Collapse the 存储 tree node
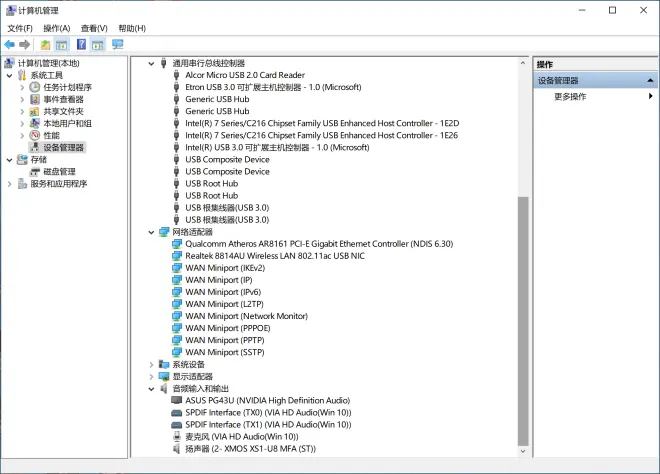The width and height of the screenshot is (660, 474). 10,160
